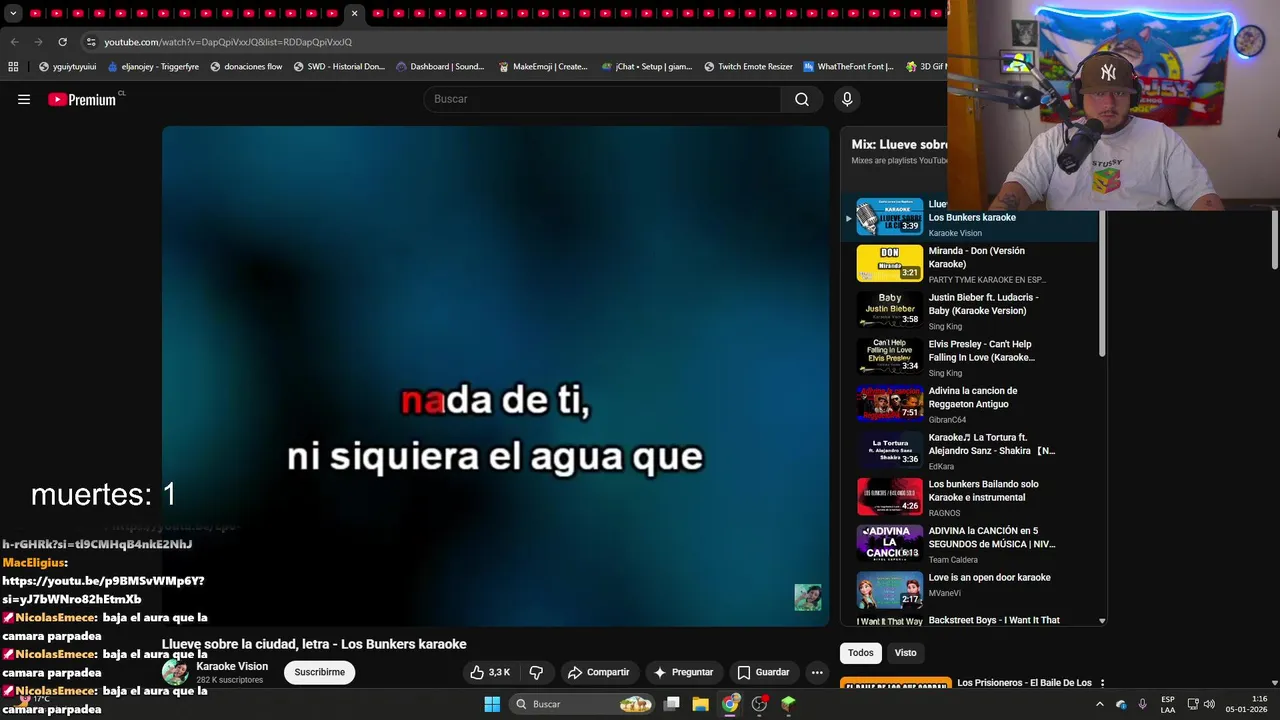Play Justin Bieber Baby karaoke thumbnail

click(x=890, y=310)
